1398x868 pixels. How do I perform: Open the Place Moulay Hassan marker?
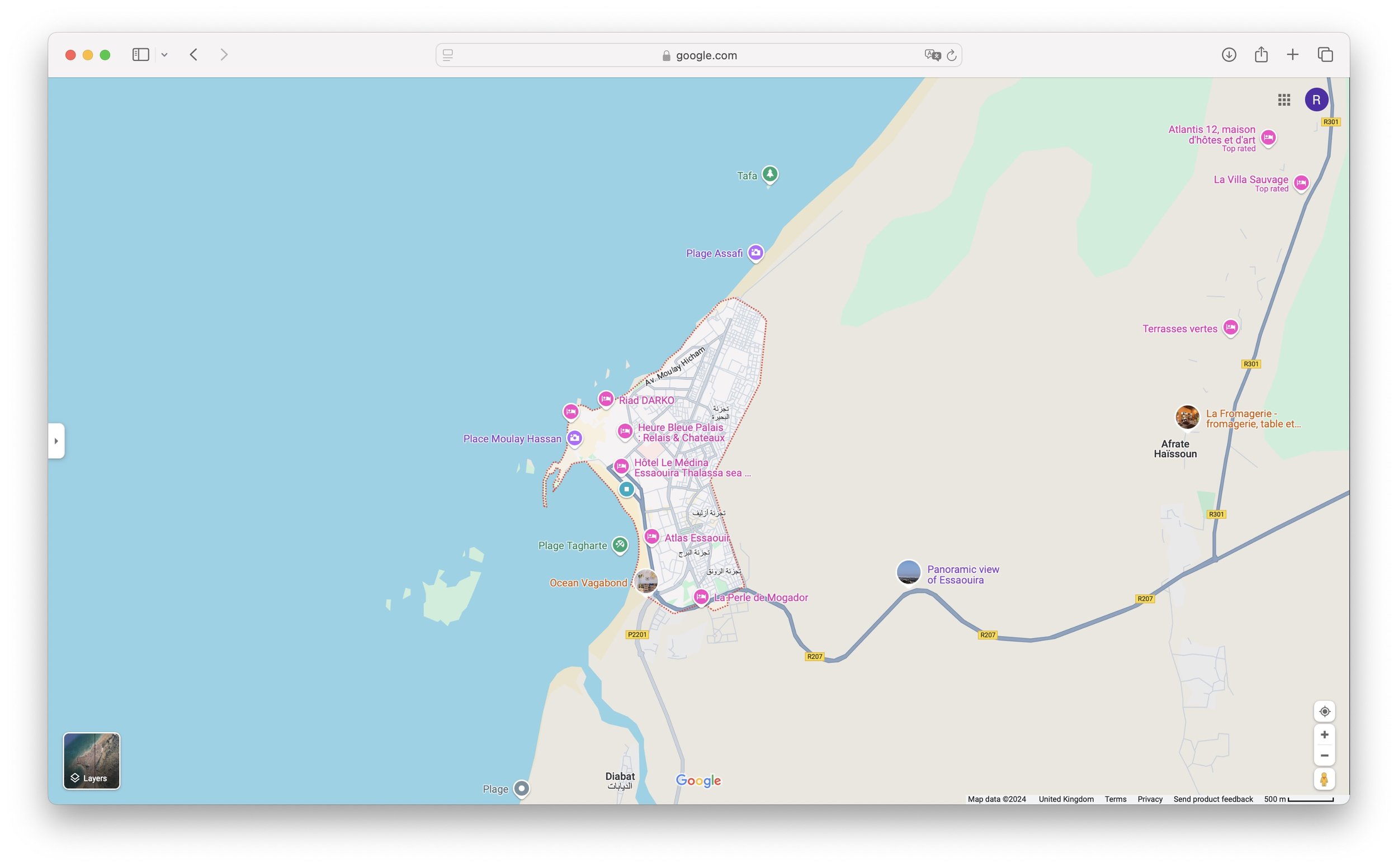click(574, 439)
